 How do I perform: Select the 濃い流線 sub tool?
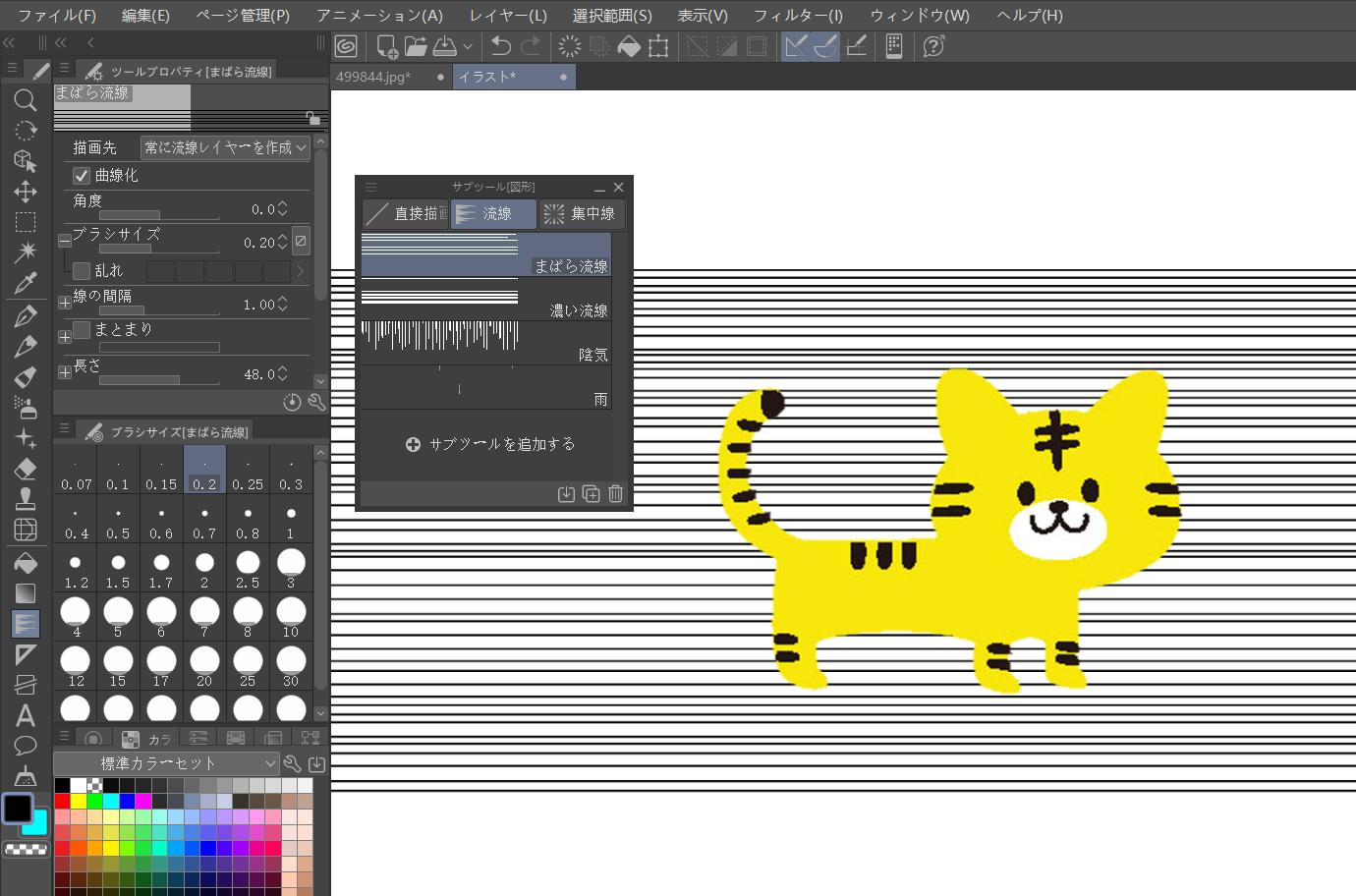click(486, 299)
